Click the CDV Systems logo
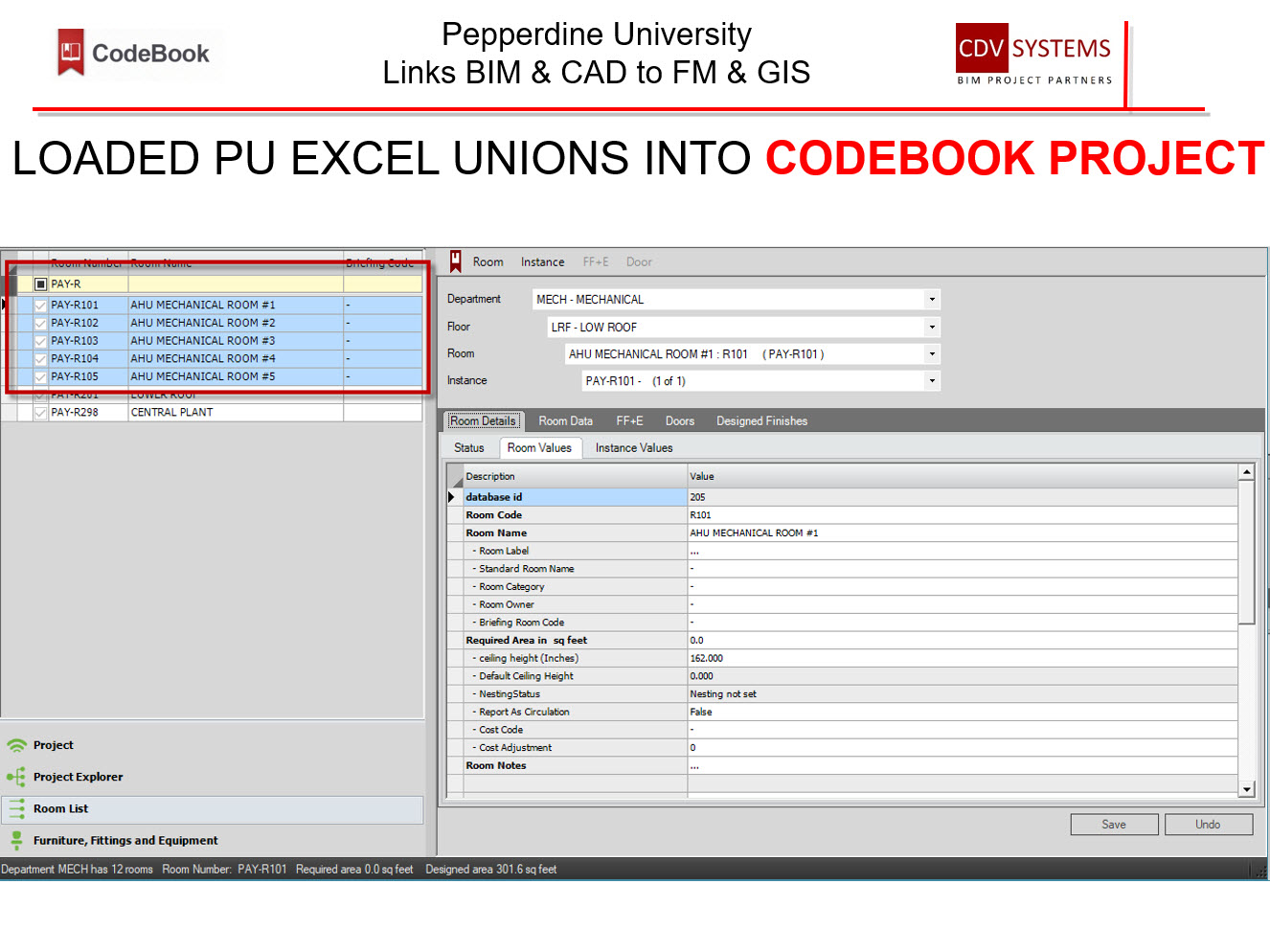Screen dimensions: 1270x952 (x=1034, y=56)
